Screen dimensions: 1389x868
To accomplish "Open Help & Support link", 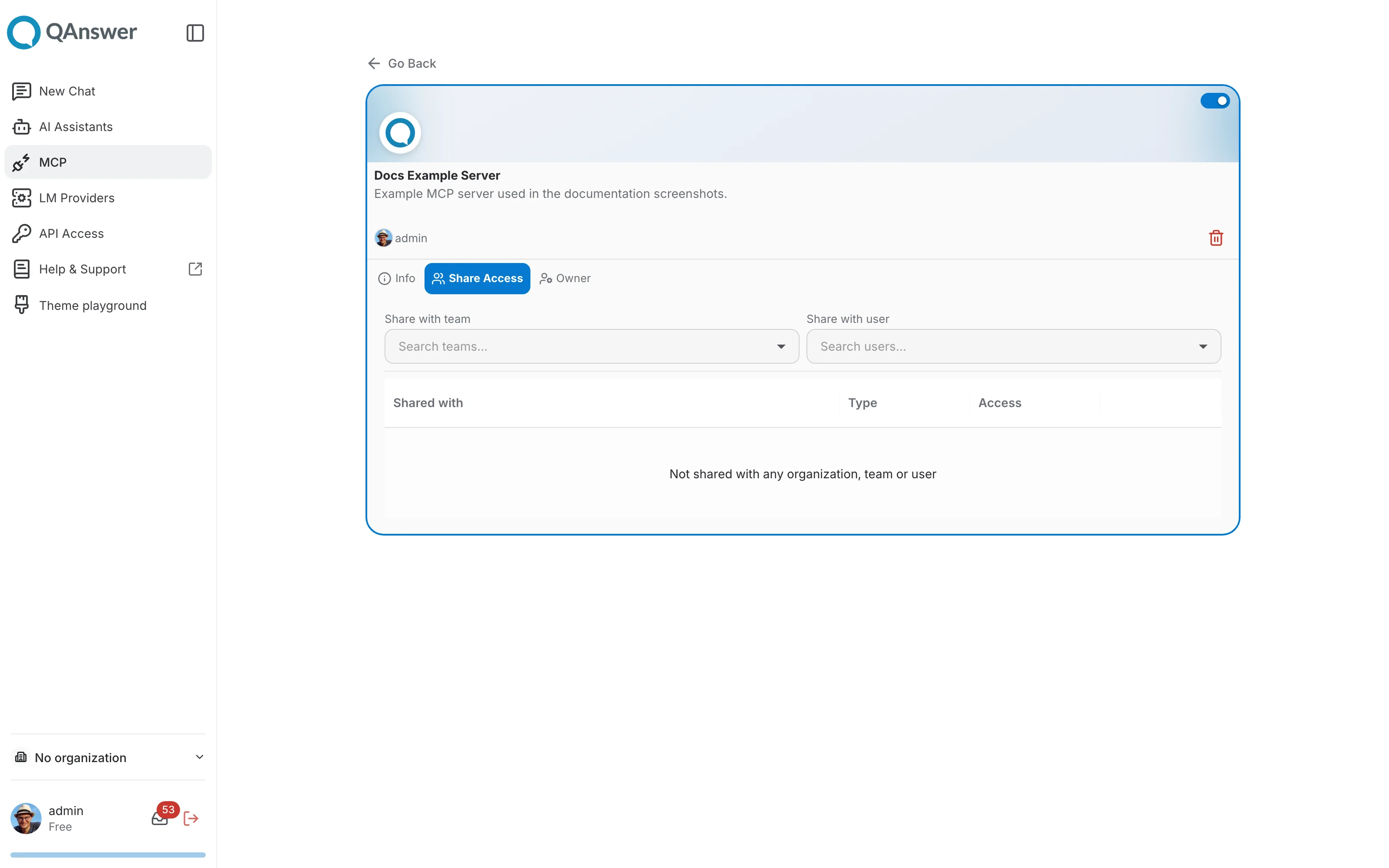I will (x=108, y=269).
